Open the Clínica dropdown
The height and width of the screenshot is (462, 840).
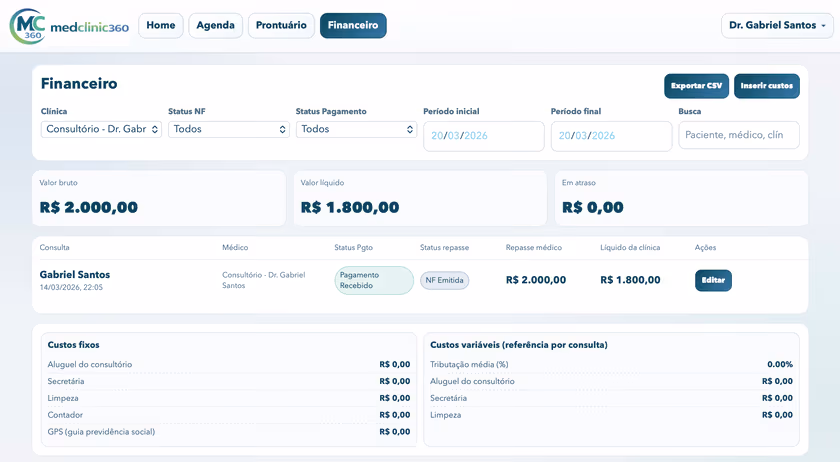101,129
